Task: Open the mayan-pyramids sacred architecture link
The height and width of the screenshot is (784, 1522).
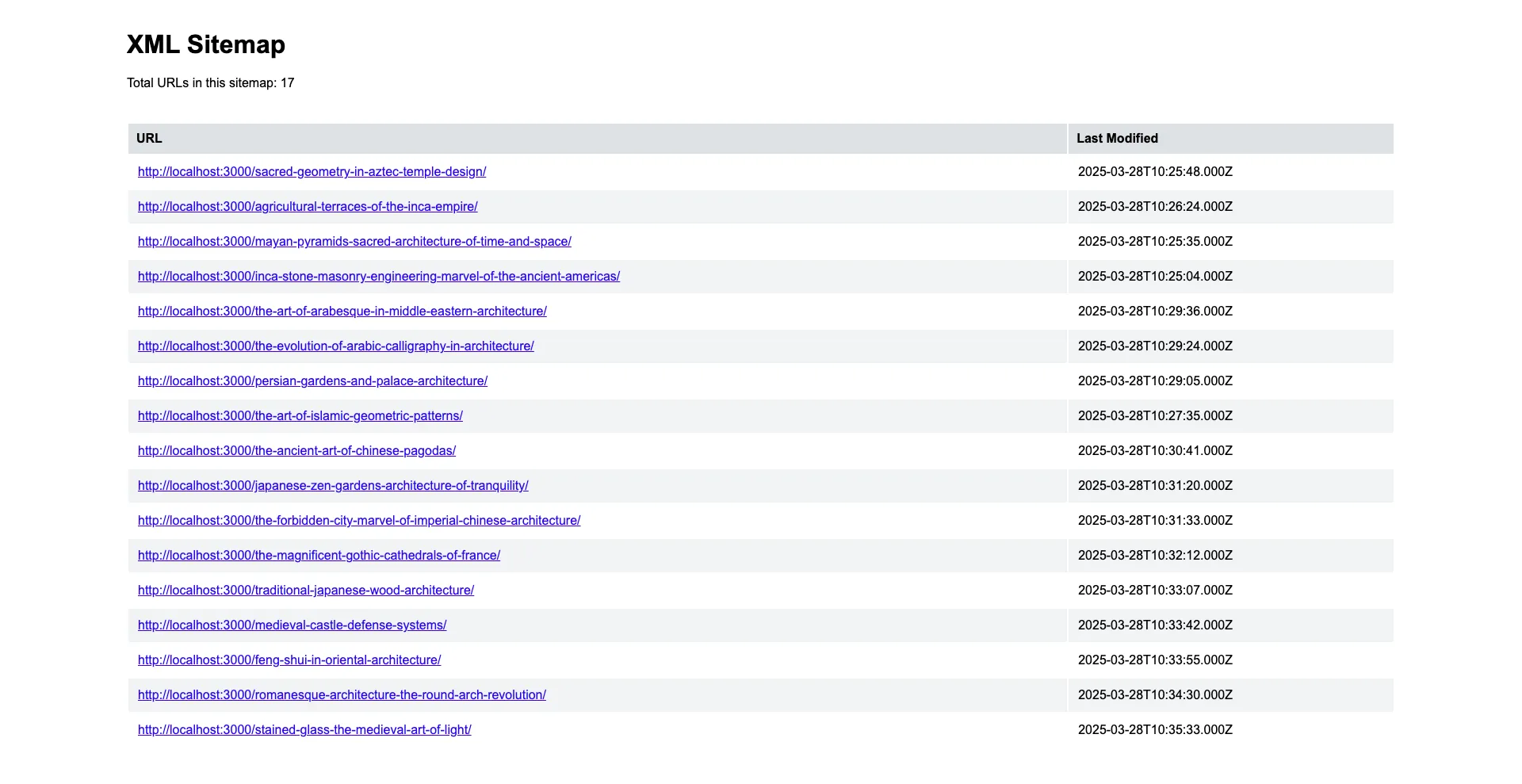Action: tap(354, 242)
